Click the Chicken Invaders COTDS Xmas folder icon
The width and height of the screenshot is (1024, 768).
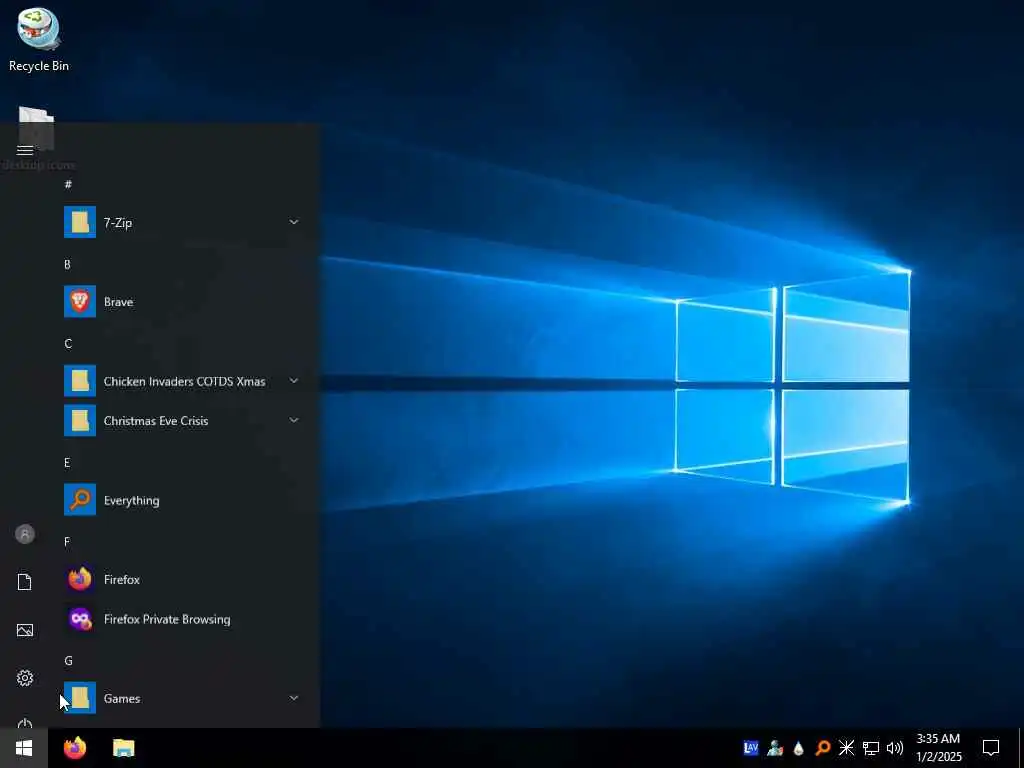[80, 381]
